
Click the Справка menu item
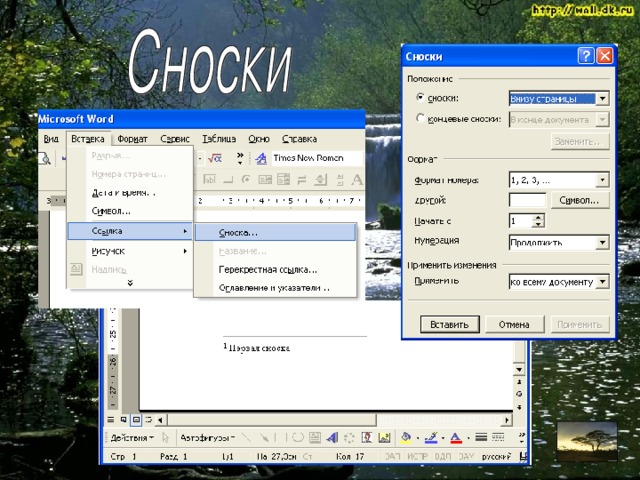[299, 139]
